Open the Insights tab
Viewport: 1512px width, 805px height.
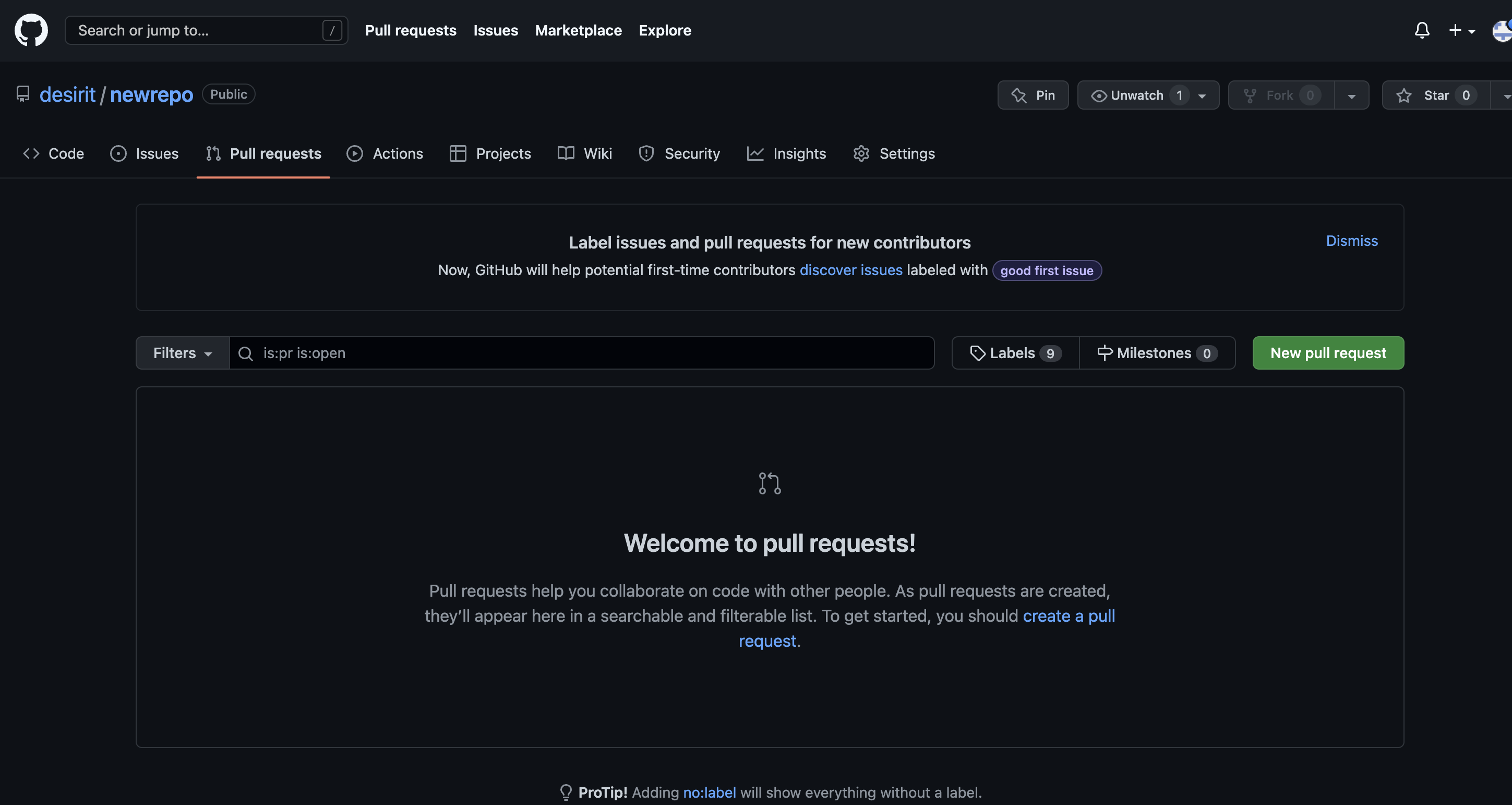787,153
